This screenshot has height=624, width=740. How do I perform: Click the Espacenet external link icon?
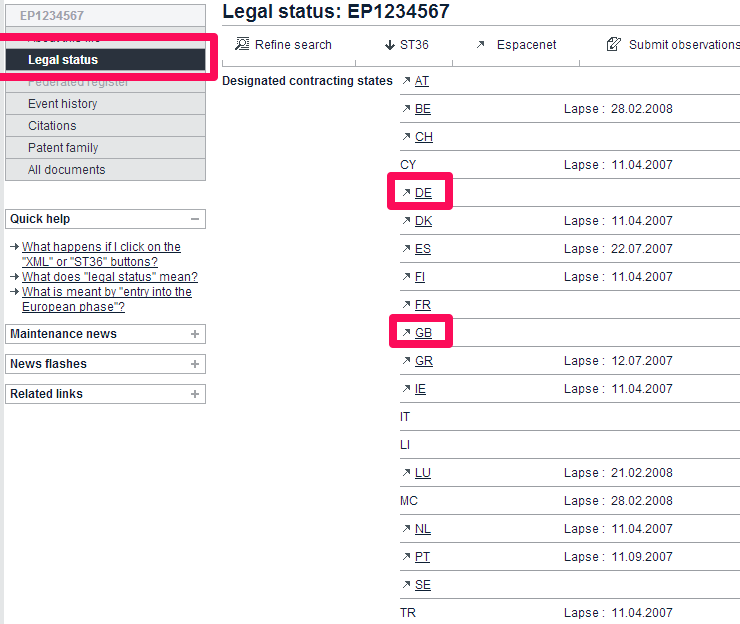tap(481, 45)
